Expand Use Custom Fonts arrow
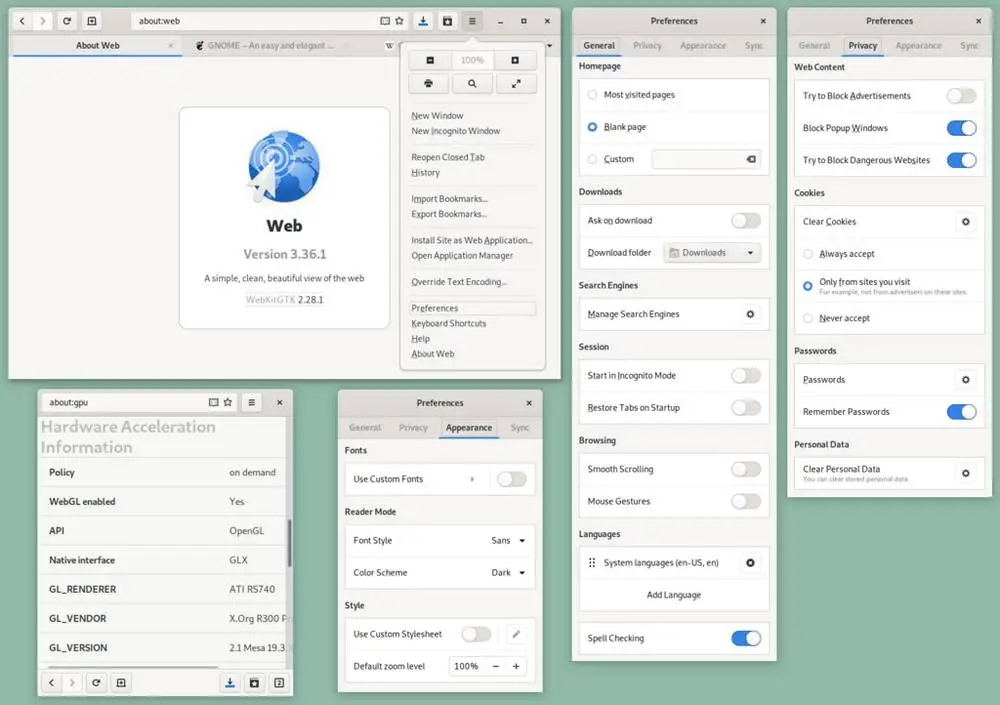This screenshot has height=705, width=1000. 472,479
